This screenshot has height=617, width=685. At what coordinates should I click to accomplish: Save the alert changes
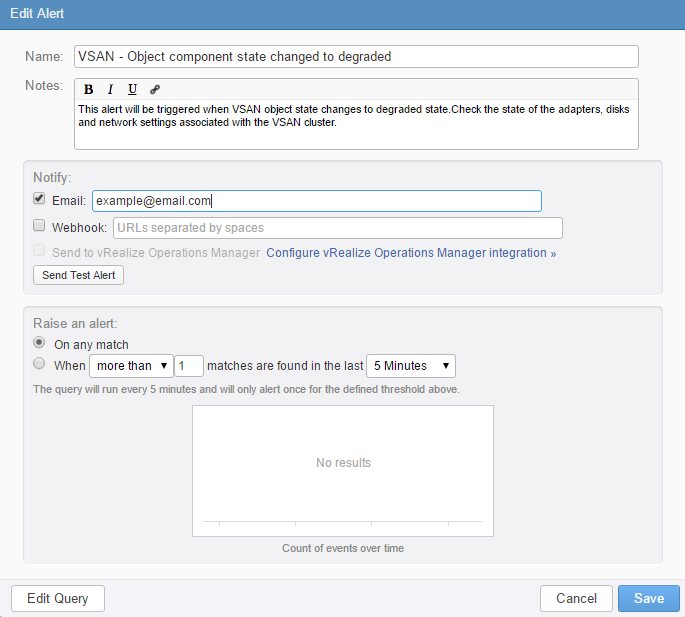pyautogui.click(x=649, y=598)
